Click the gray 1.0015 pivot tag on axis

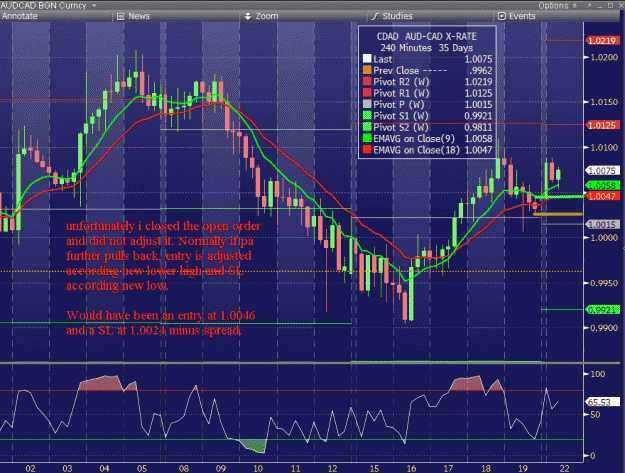pyautogui.click(x=602, y=225)
